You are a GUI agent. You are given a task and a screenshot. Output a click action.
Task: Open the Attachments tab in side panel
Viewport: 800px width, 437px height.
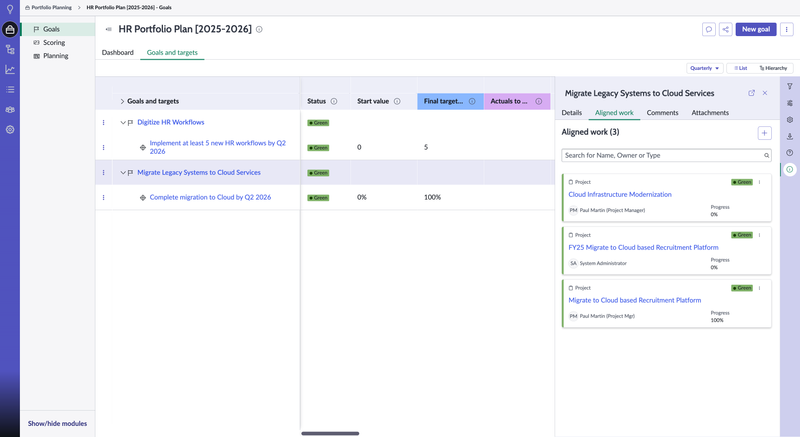pos(710,113)
